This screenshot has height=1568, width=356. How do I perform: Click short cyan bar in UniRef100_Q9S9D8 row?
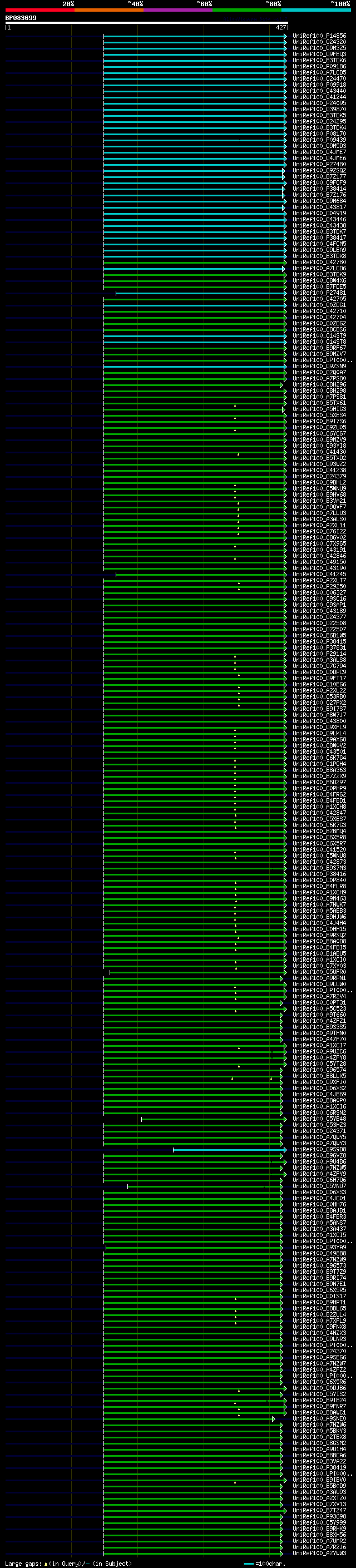pos(229,1150)
